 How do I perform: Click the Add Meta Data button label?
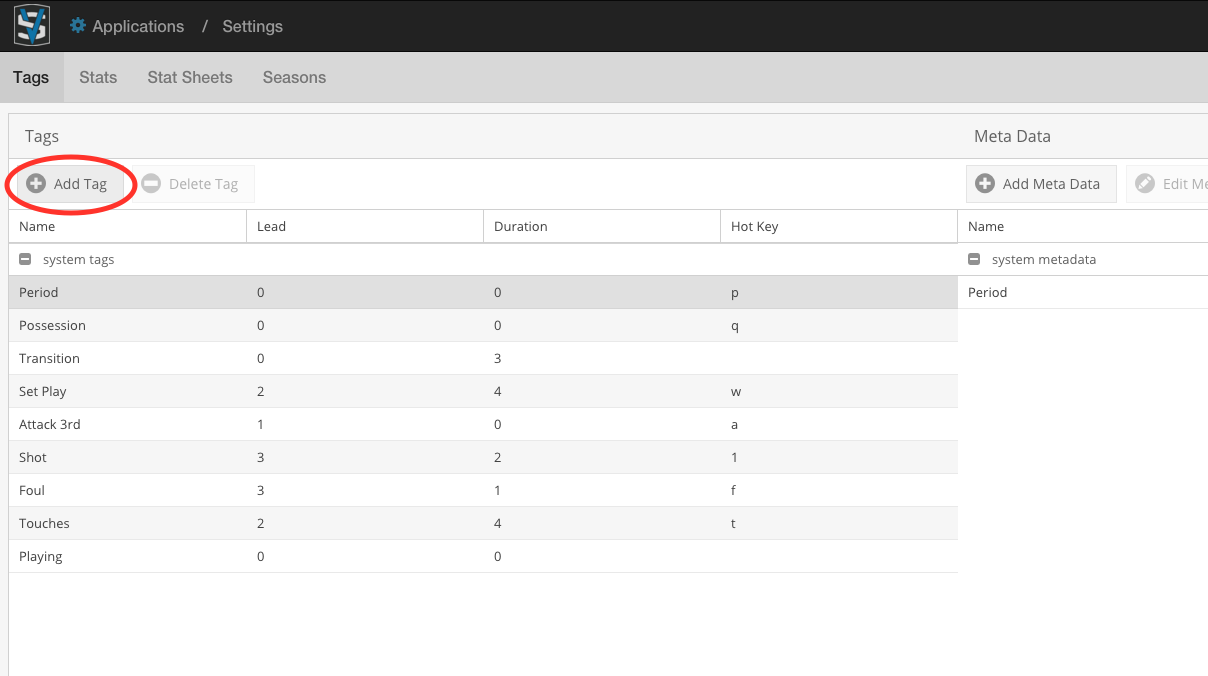click(x=1051, y=184)
